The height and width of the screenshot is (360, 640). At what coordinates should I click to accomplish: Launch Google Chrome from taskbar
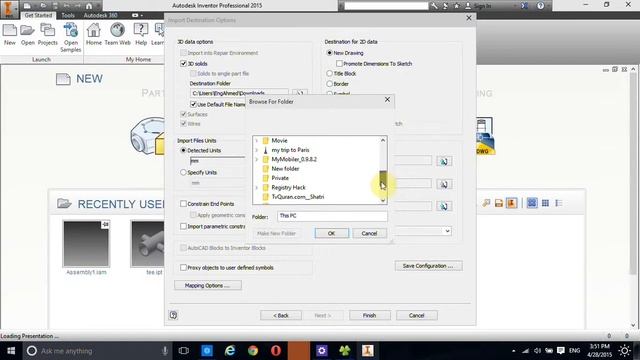click(253, 351)
